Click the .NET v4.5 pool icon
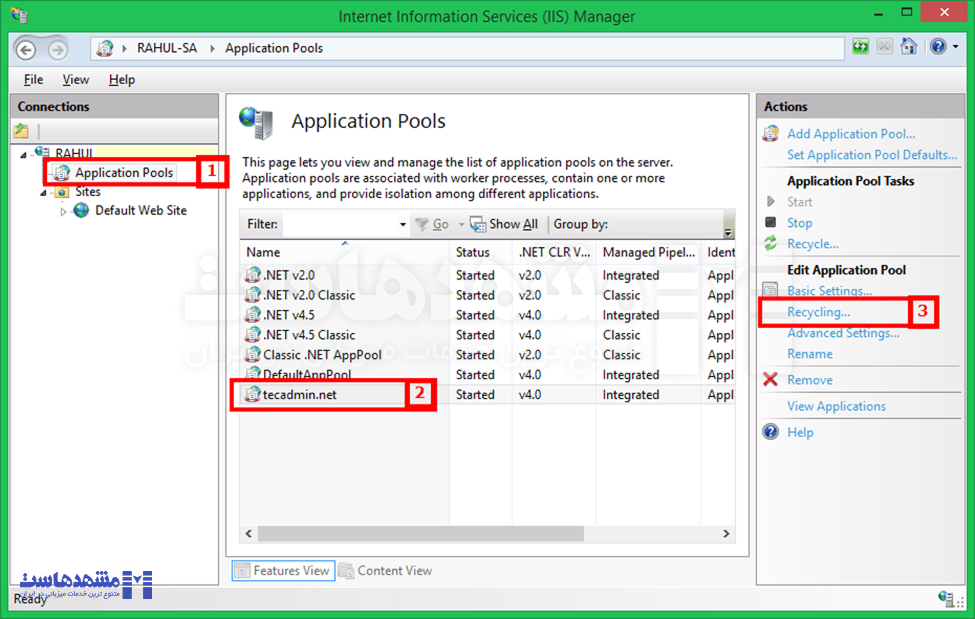This screenshot has height=619, width=975. 252,314
